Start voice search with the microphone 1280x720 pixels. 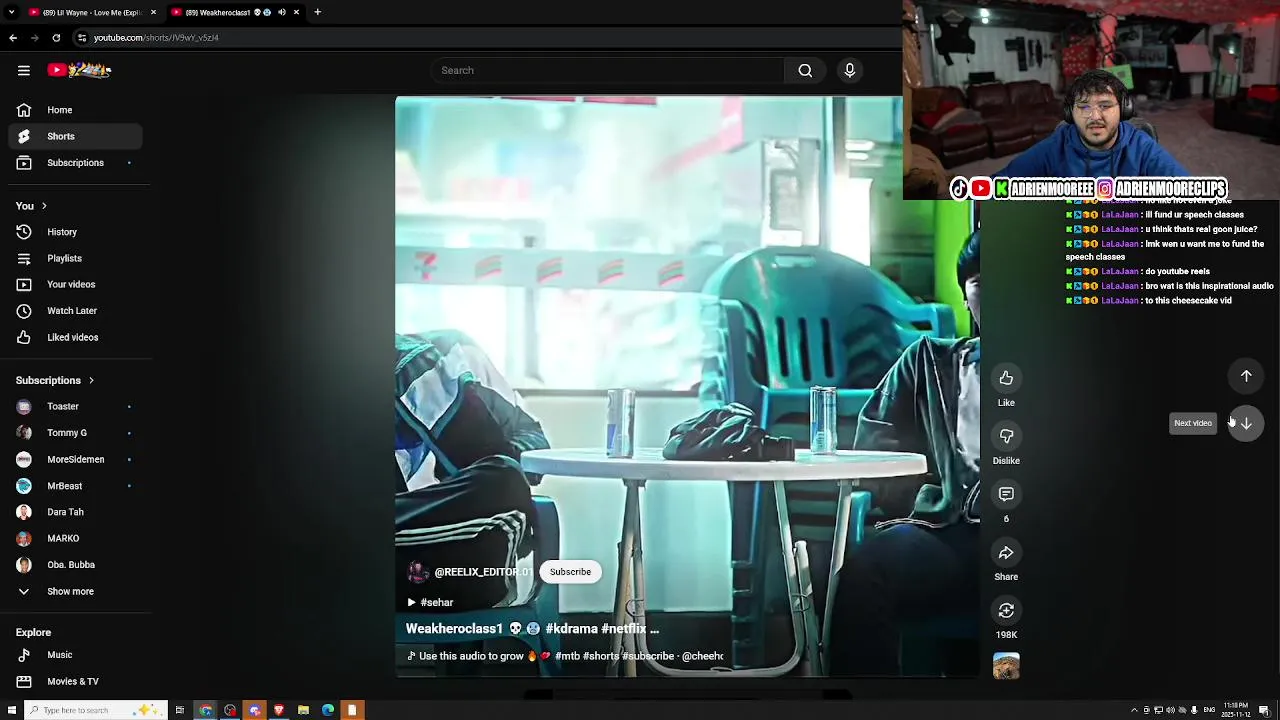click(x=849, y=70)
